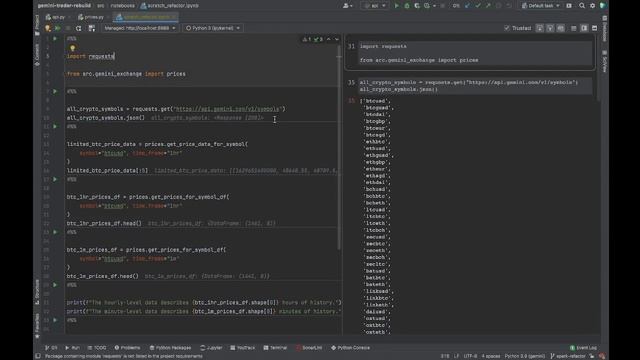Open IDE settings gear in top toolbar

tap(593, 6)
